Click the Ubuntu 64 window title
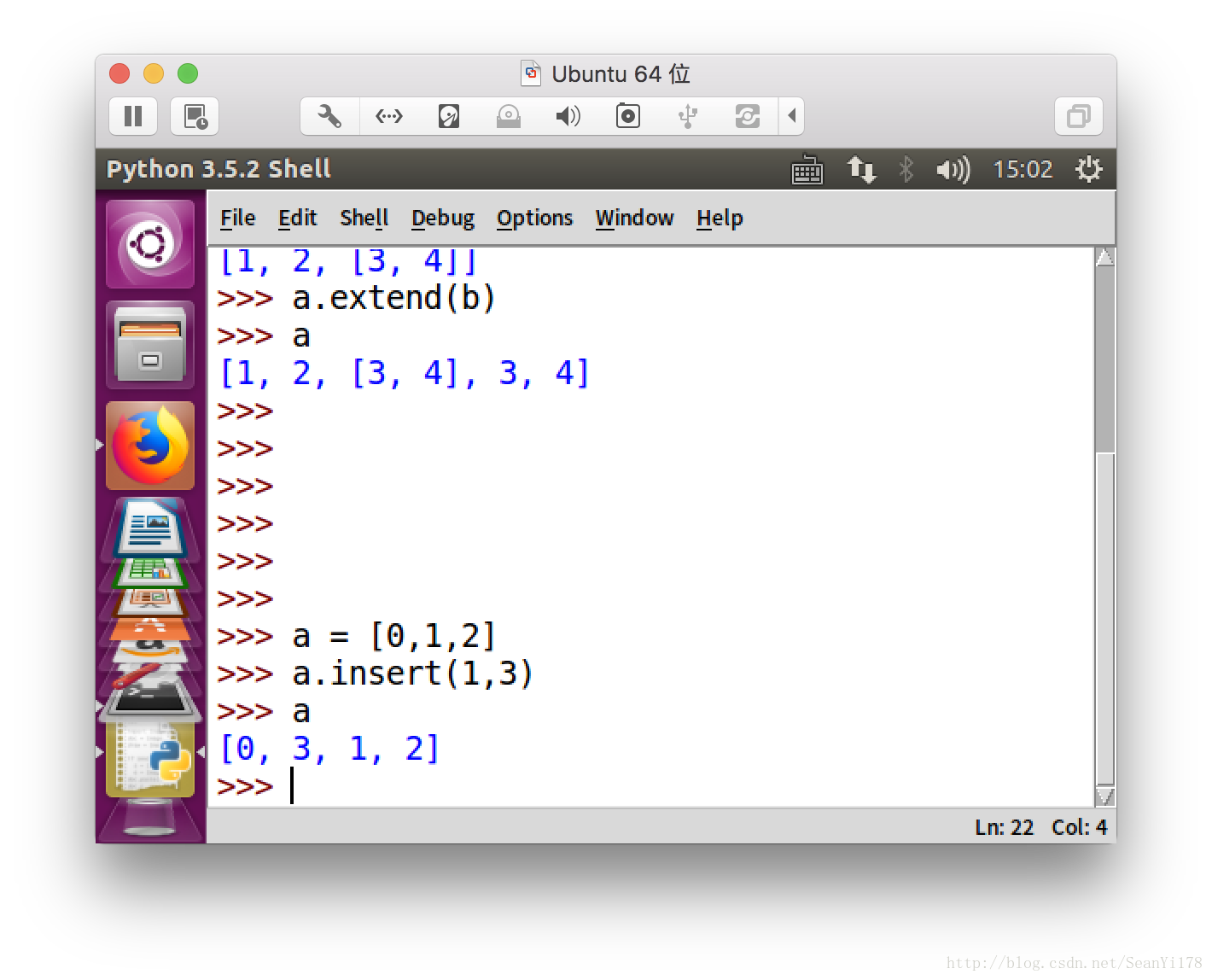This screenshot has height=980, width=1212. pos(621,74)
